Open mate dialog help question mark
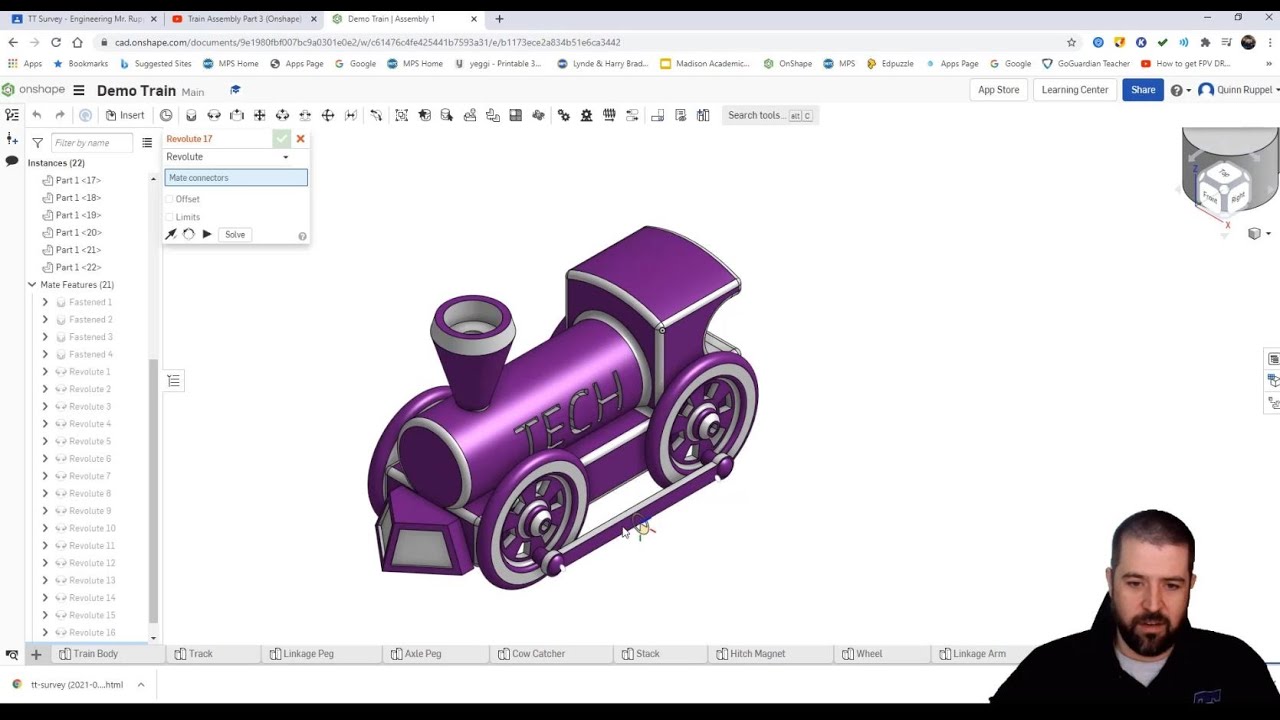 point(302,236)
